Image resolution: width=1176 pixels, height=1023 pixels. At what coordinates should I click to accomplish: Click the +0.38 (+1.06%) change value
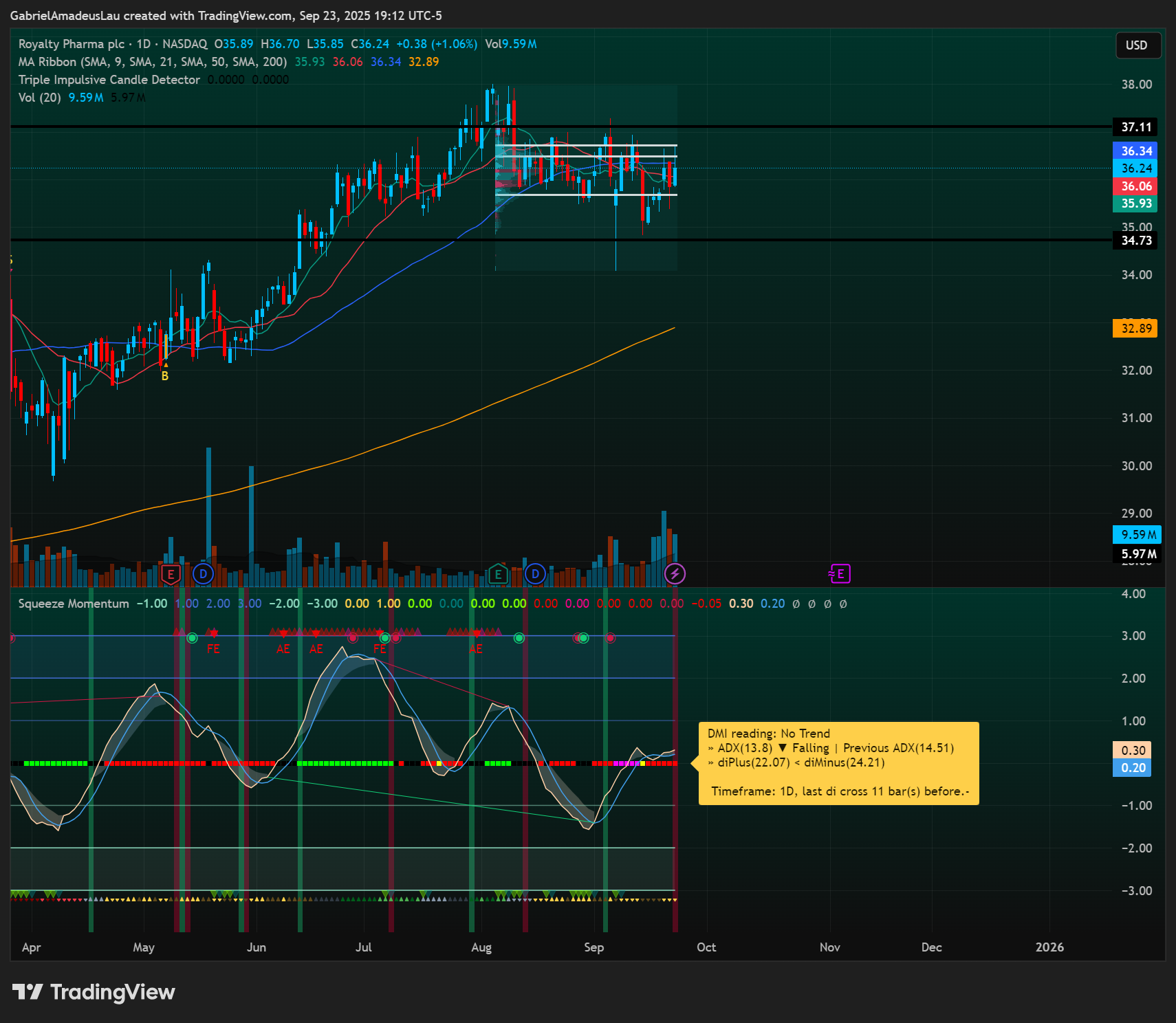click(437, 44)
